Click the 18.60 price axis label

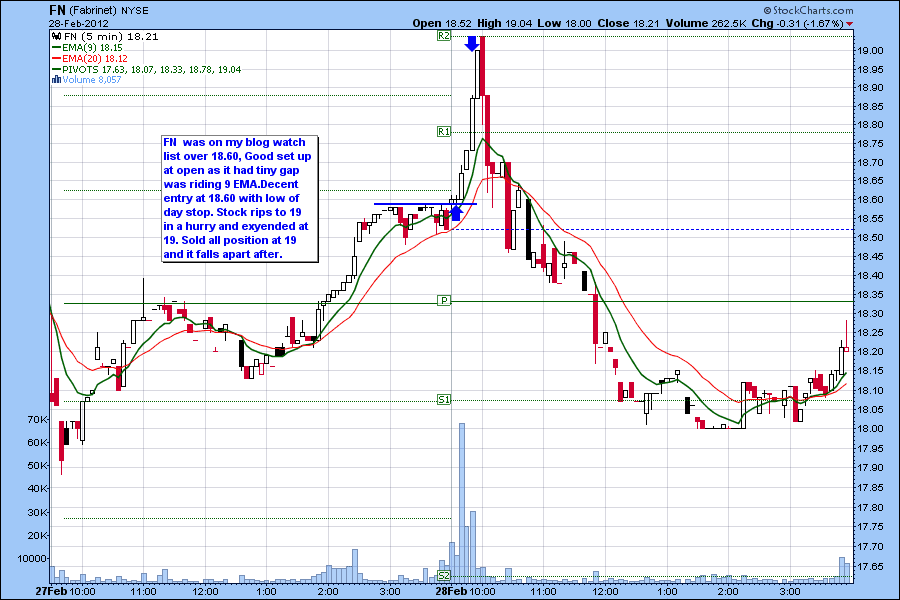click(x=871, y=200)
